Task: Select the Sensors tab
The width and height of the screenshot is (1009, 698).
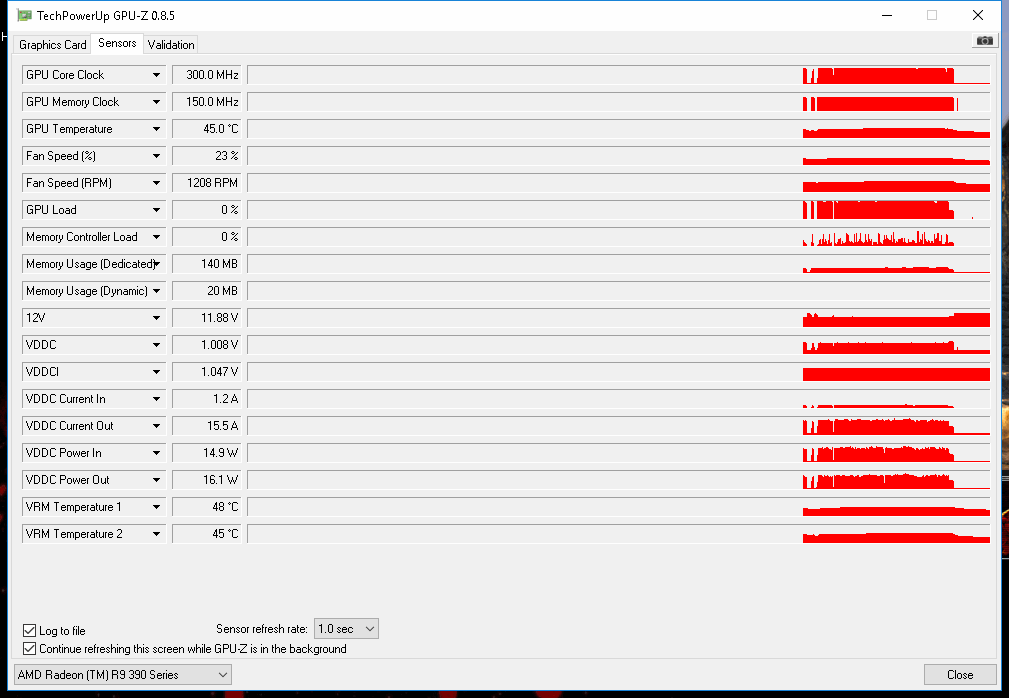Action: 117,43
